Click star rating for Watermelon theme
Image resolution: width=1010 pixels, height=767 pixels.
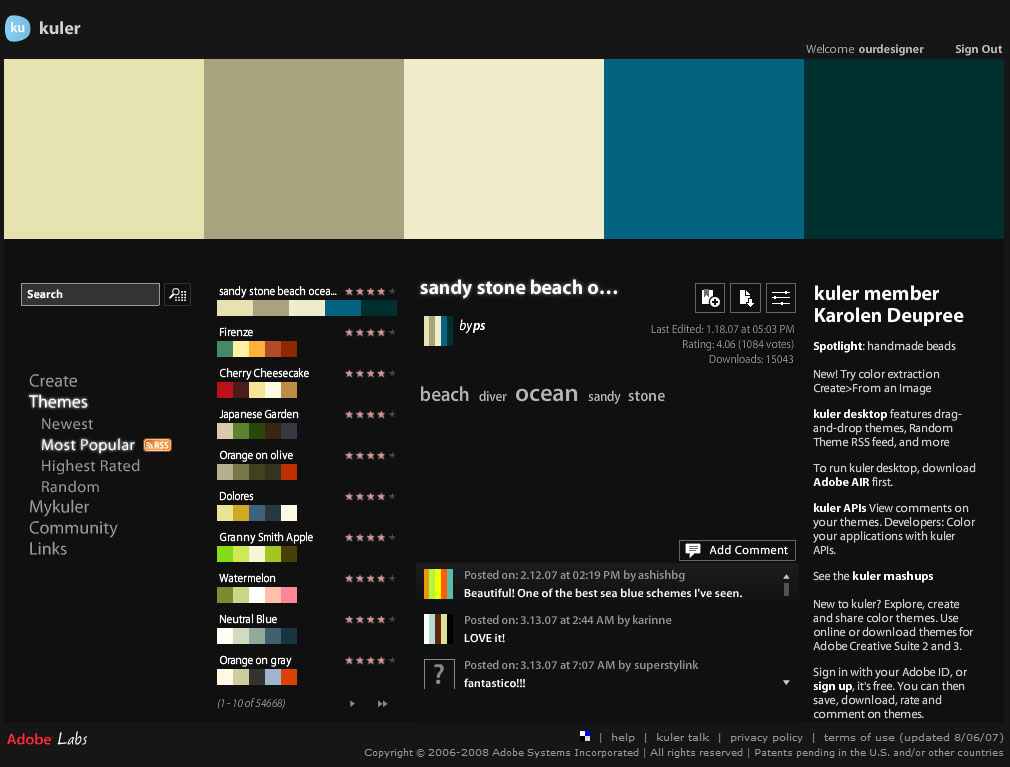[370, 578]
